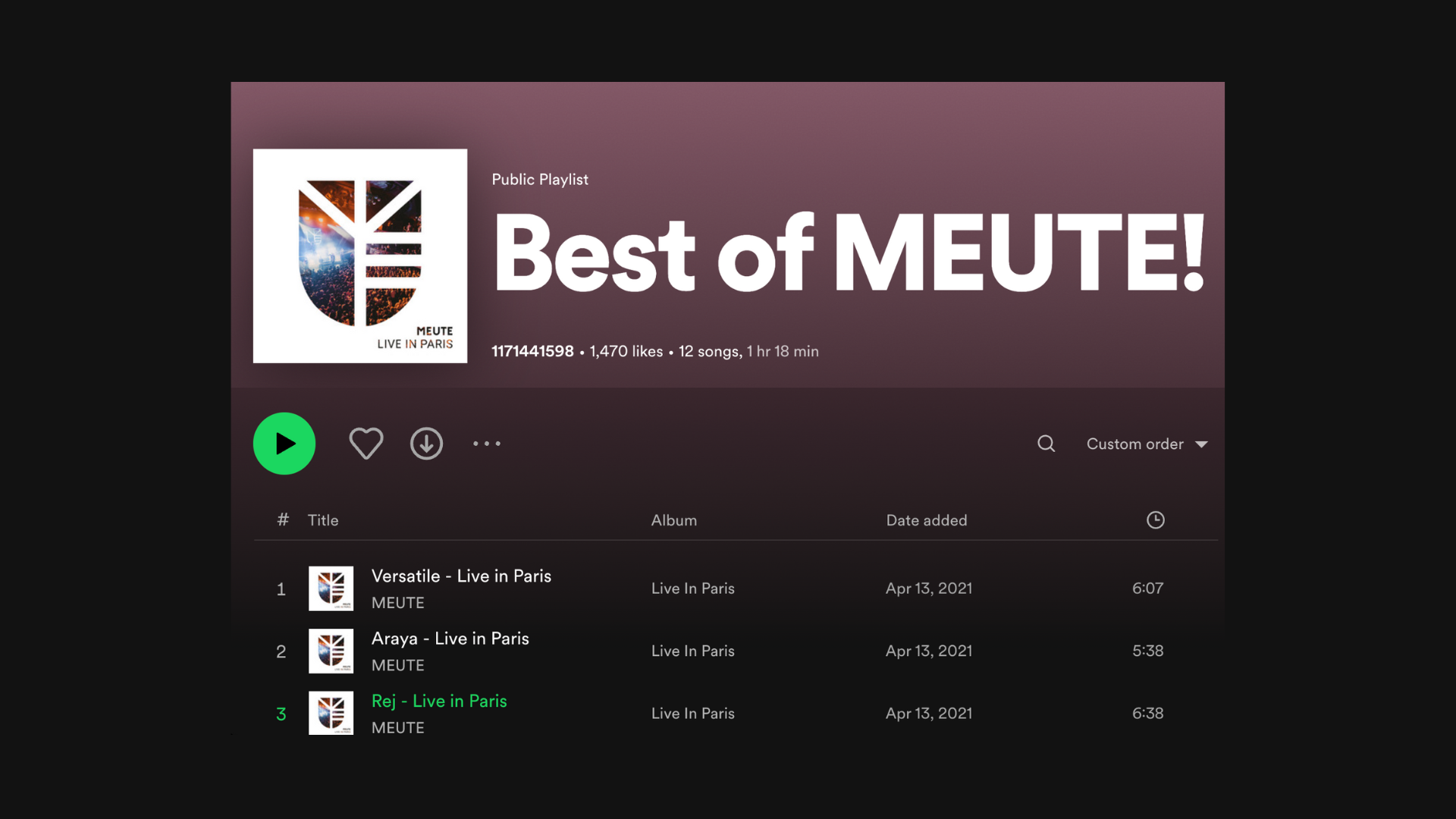
Task: Click the playlist cover artwork
Action: pyautogui.click(x=360, y=256)
